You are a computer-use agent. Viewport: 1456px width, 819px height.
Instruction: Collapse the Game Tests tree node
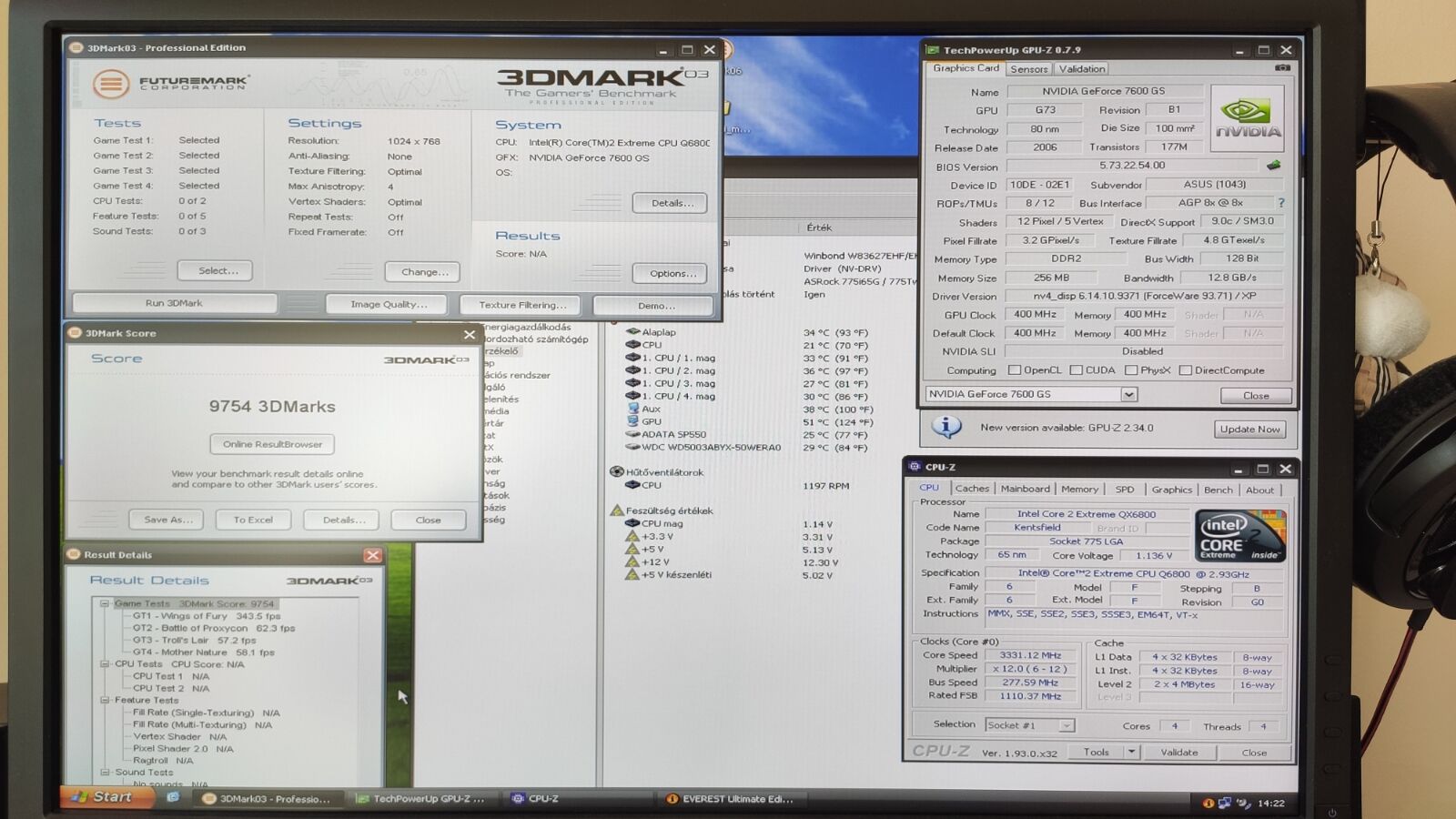[x=105, y=603]
